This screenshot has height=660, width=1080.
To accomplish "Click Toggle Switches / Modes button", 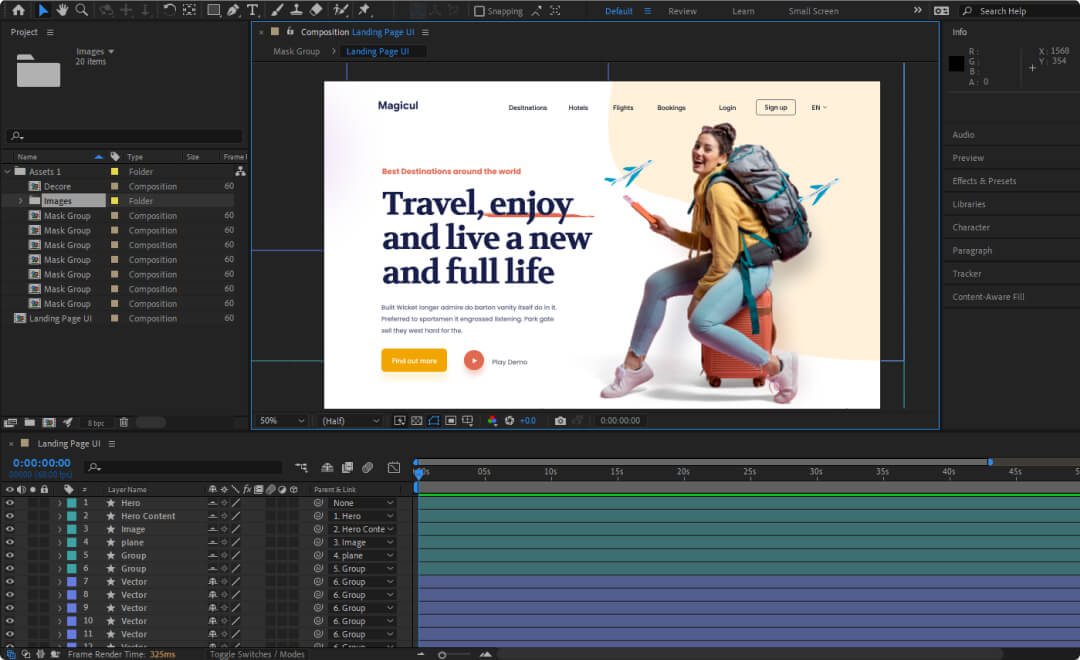I will (257, 654).
